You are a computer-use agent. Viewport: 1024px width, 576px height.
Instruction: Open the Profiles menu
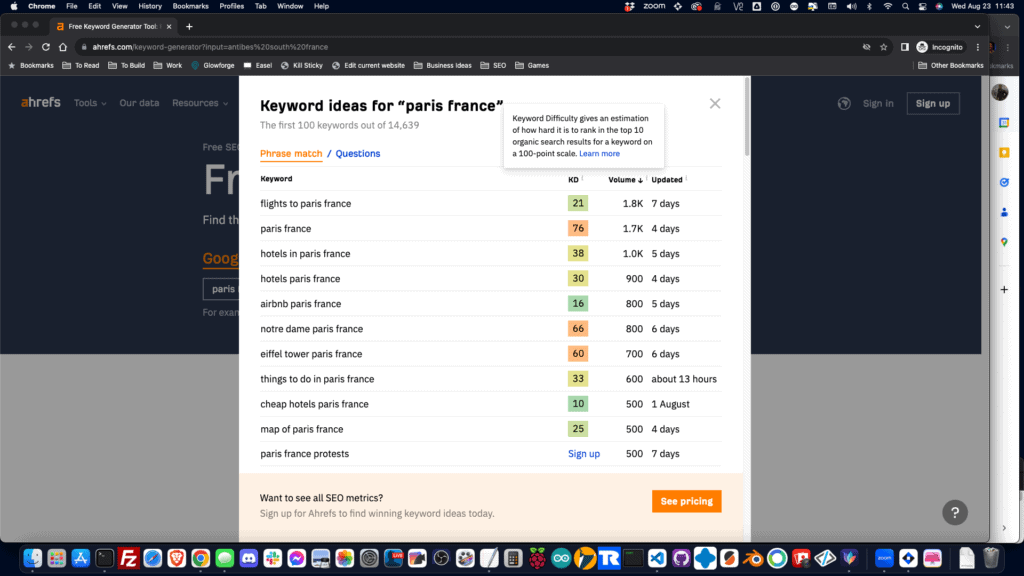tap(231, 7)
